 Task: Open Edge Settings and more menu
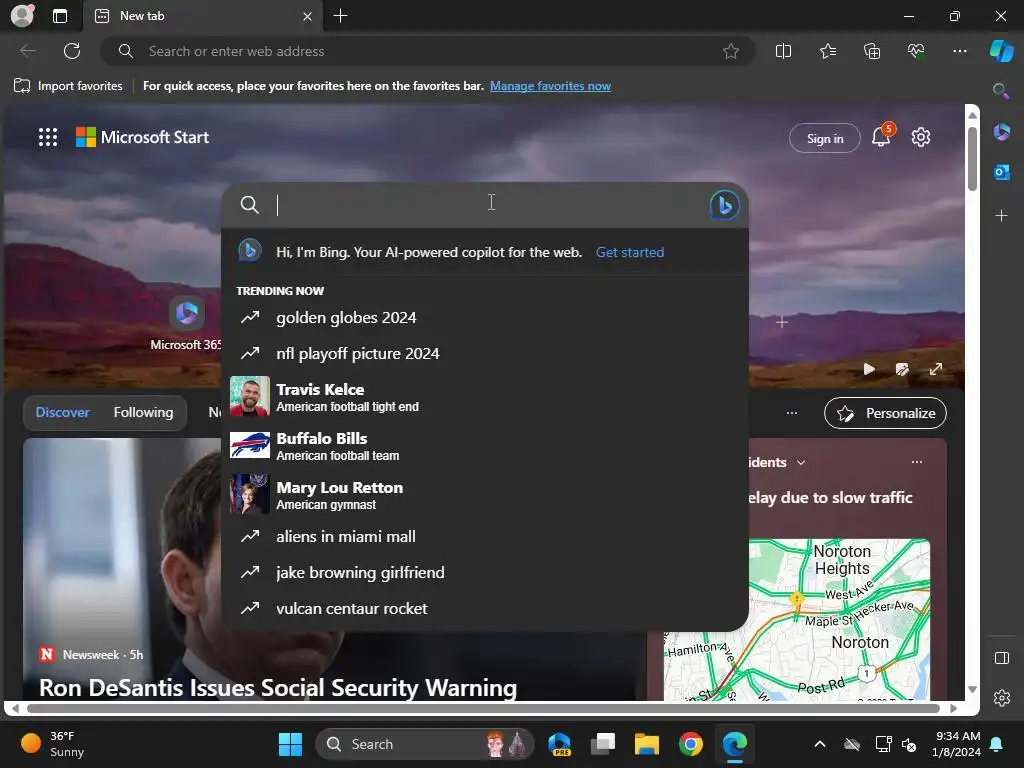[959, 51]
